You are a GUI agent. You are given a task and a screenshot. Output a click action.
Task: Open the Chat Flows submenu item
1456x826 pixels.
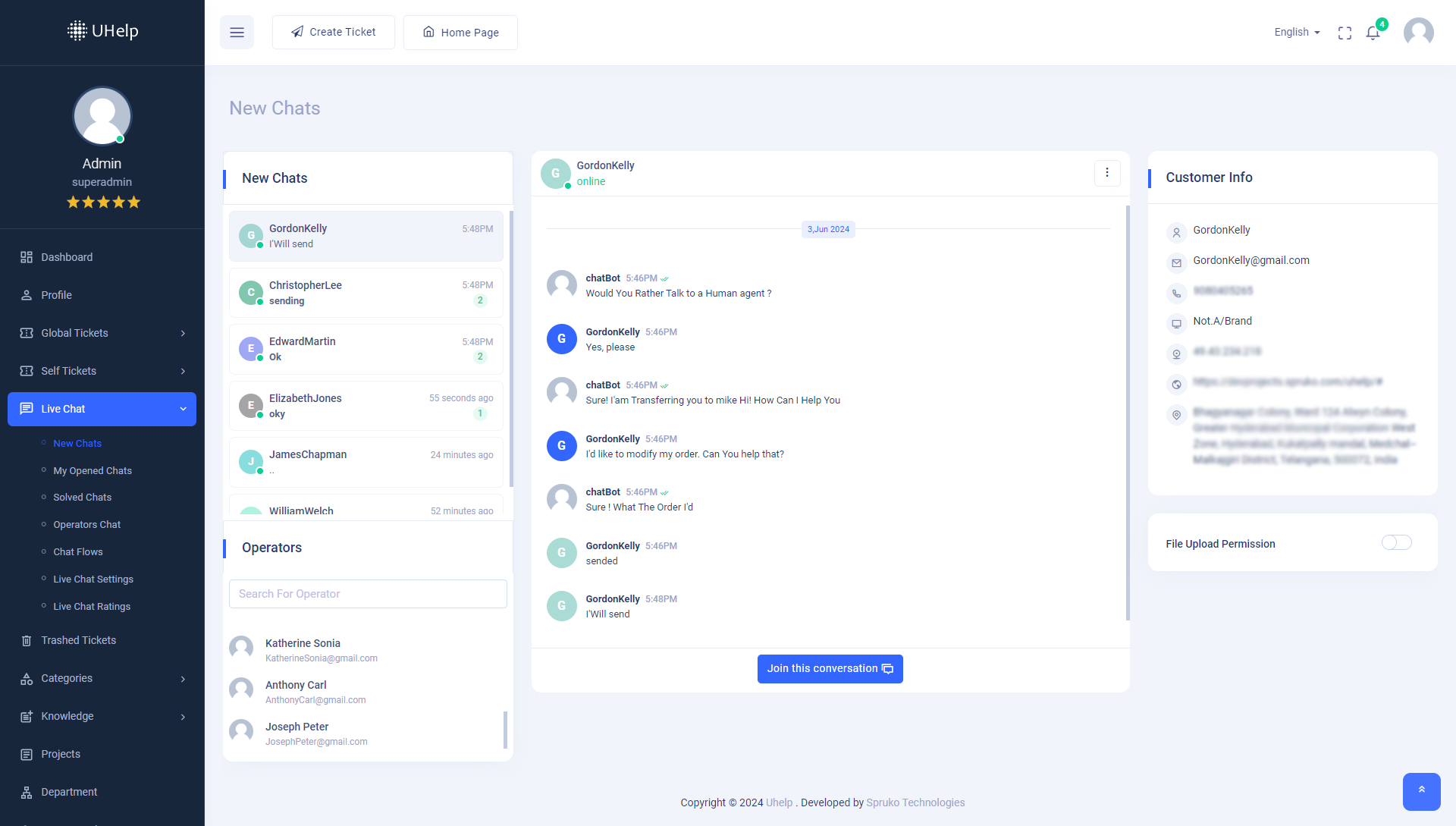tap(77, 551)
